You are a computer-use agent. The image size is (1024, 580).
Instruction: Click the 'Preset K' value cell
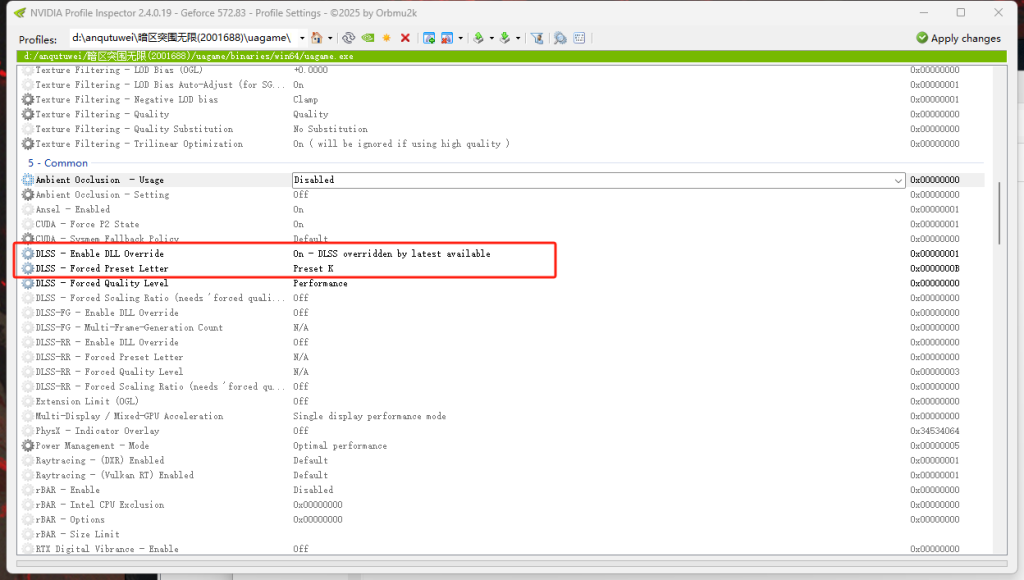(313, 268)
